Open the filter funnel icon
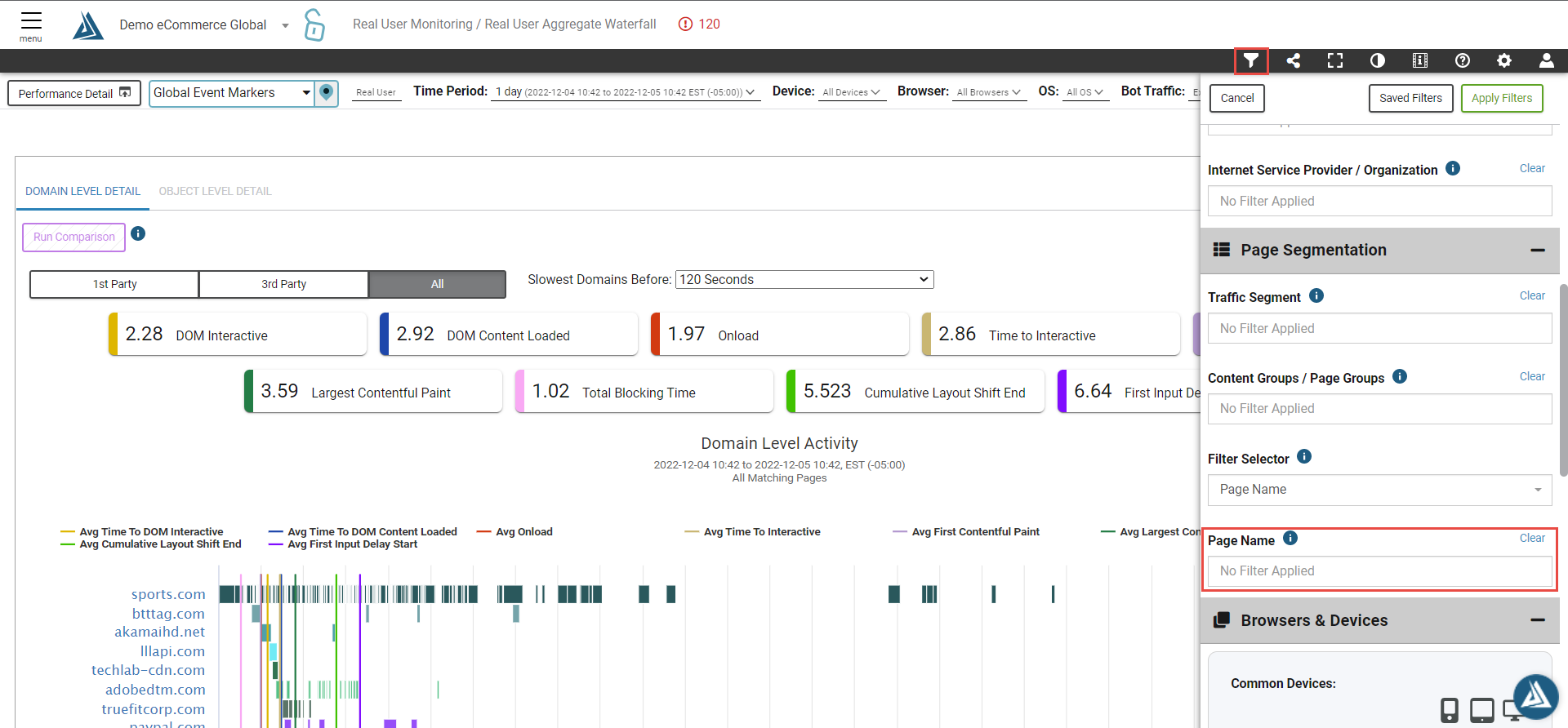The image size is (1568, 728). click(1250, 60)
